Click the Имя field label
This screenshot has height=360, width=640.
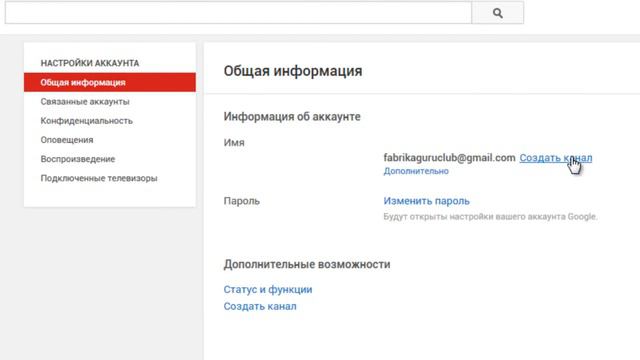[x=234, y=142]
